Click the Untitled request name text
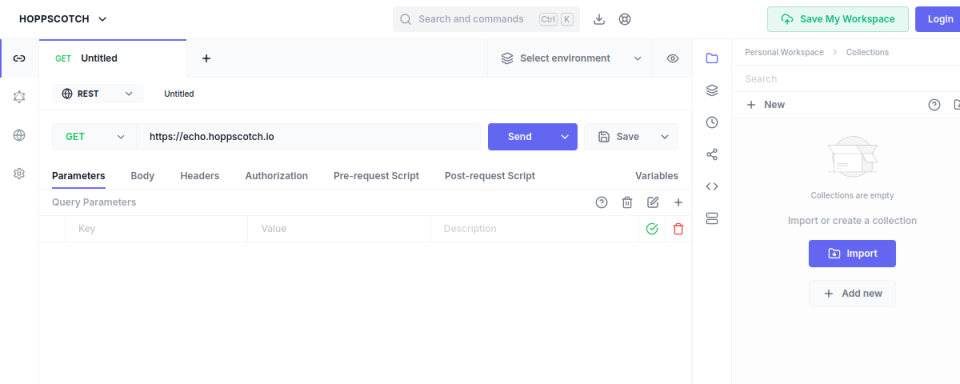Screen dimensions: 960x384 tap(179, 94)
